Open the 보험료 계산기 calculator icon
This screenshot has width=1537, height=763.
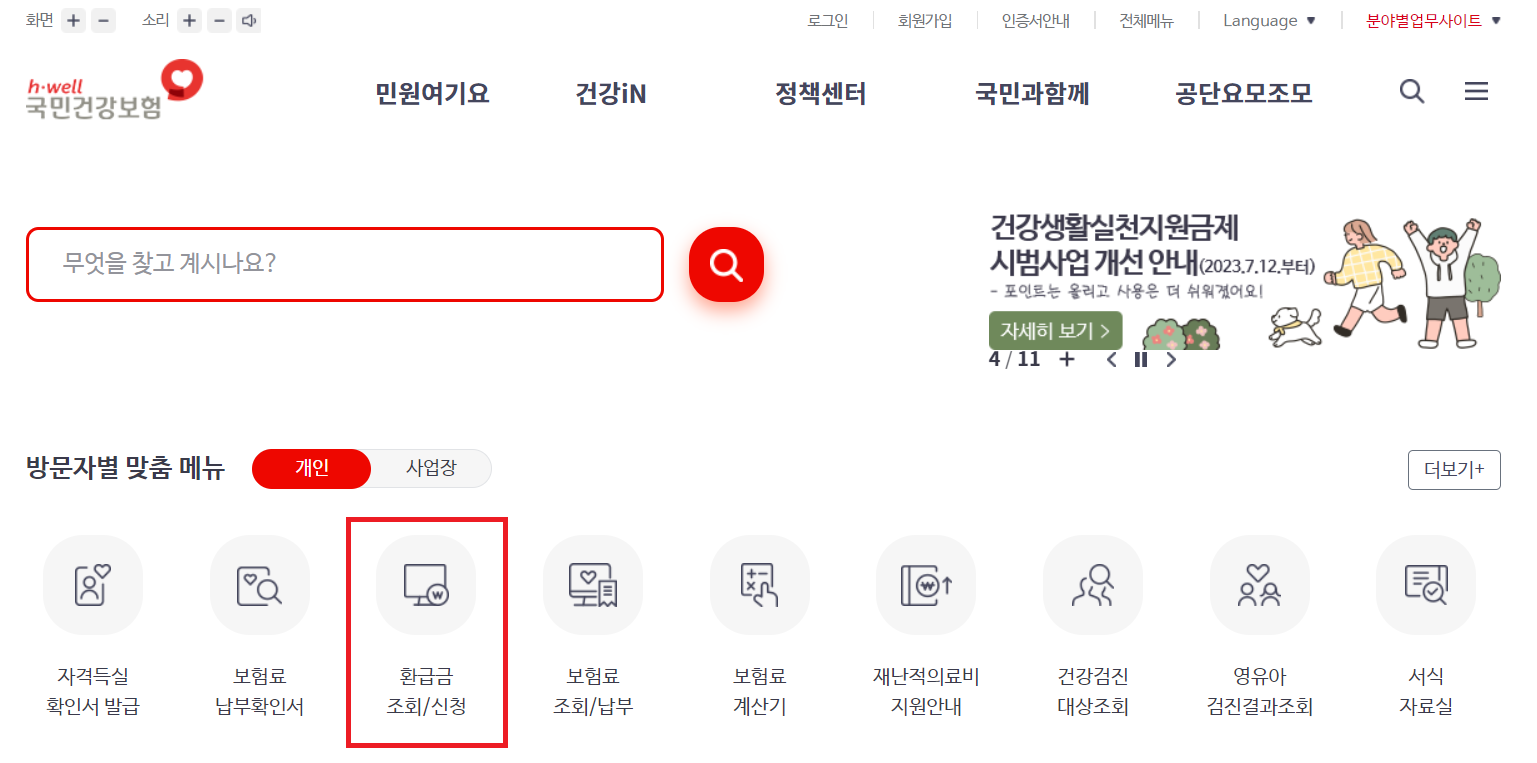[759, 585]
